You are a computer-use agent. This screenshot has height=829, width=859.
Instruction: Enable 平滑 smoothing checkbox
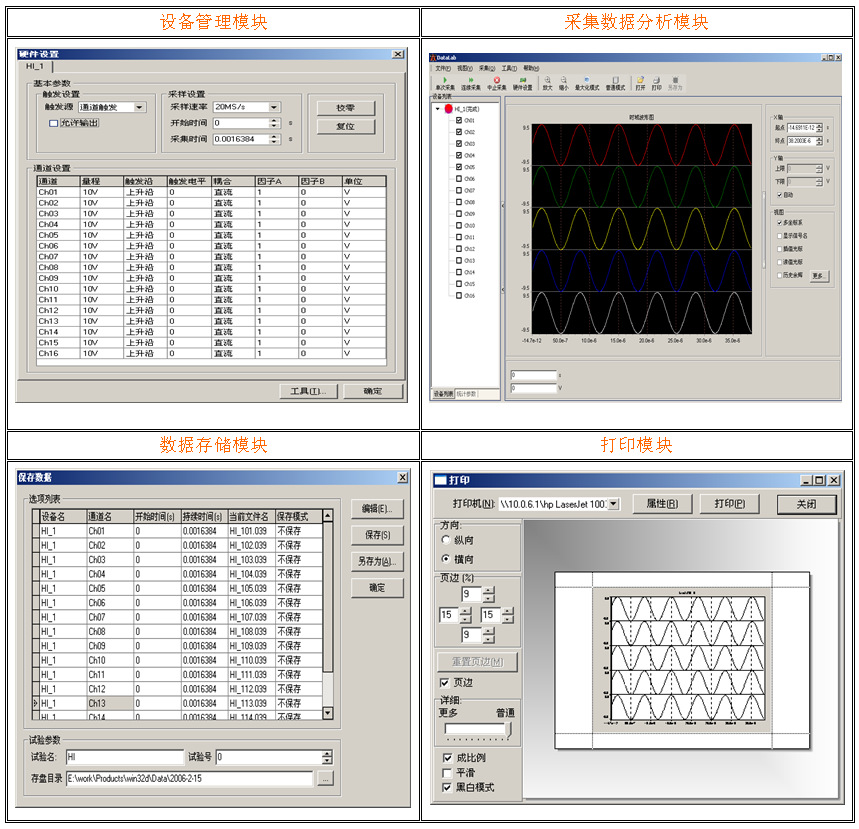[447, 773]
